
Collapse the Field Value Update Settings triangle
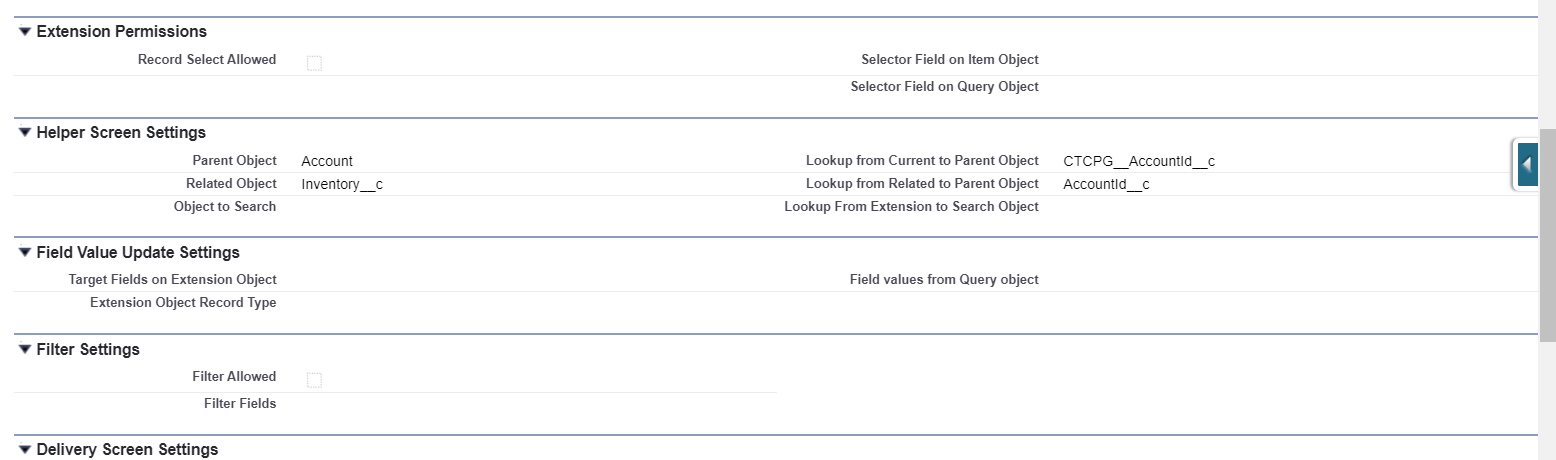click(25, 253)
